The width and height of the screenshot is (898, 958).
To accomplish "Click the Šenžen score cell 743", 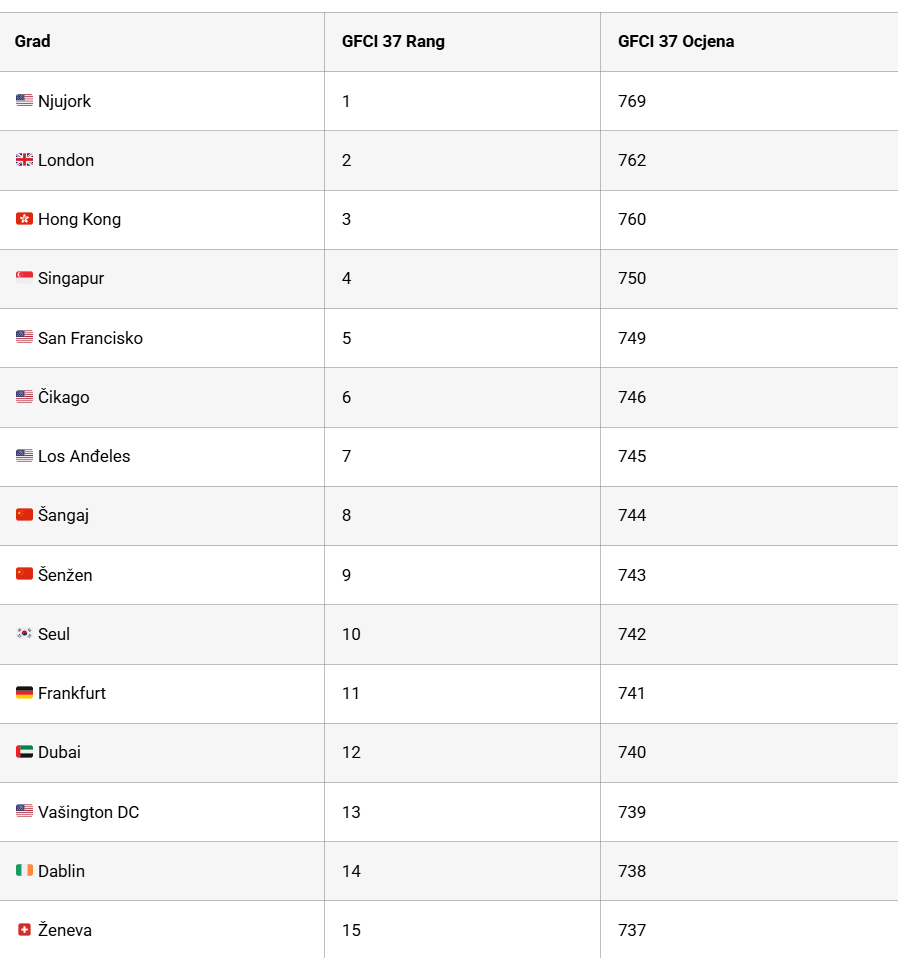I will coord(632,575).
